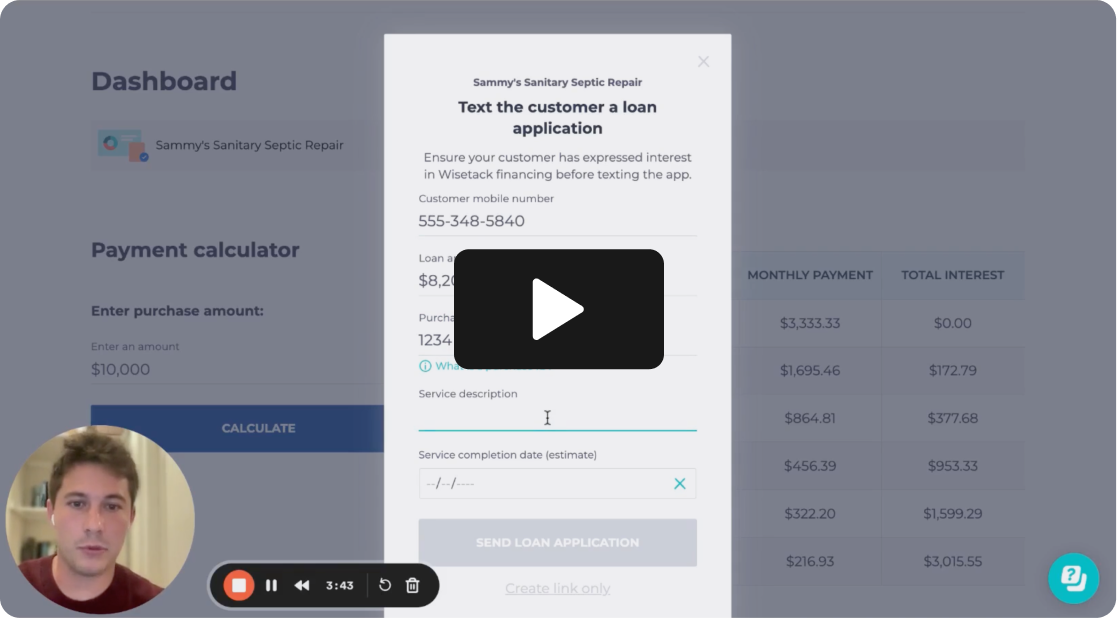The height and width of the screenshot is (618, 1117).
Task: Focus the Service description field
Action: click(x=557, y=418)
